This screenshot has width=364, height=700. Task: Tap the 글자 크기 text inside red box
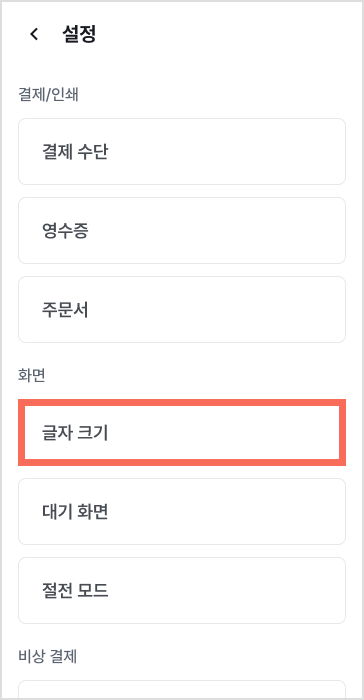coord(75,433)
